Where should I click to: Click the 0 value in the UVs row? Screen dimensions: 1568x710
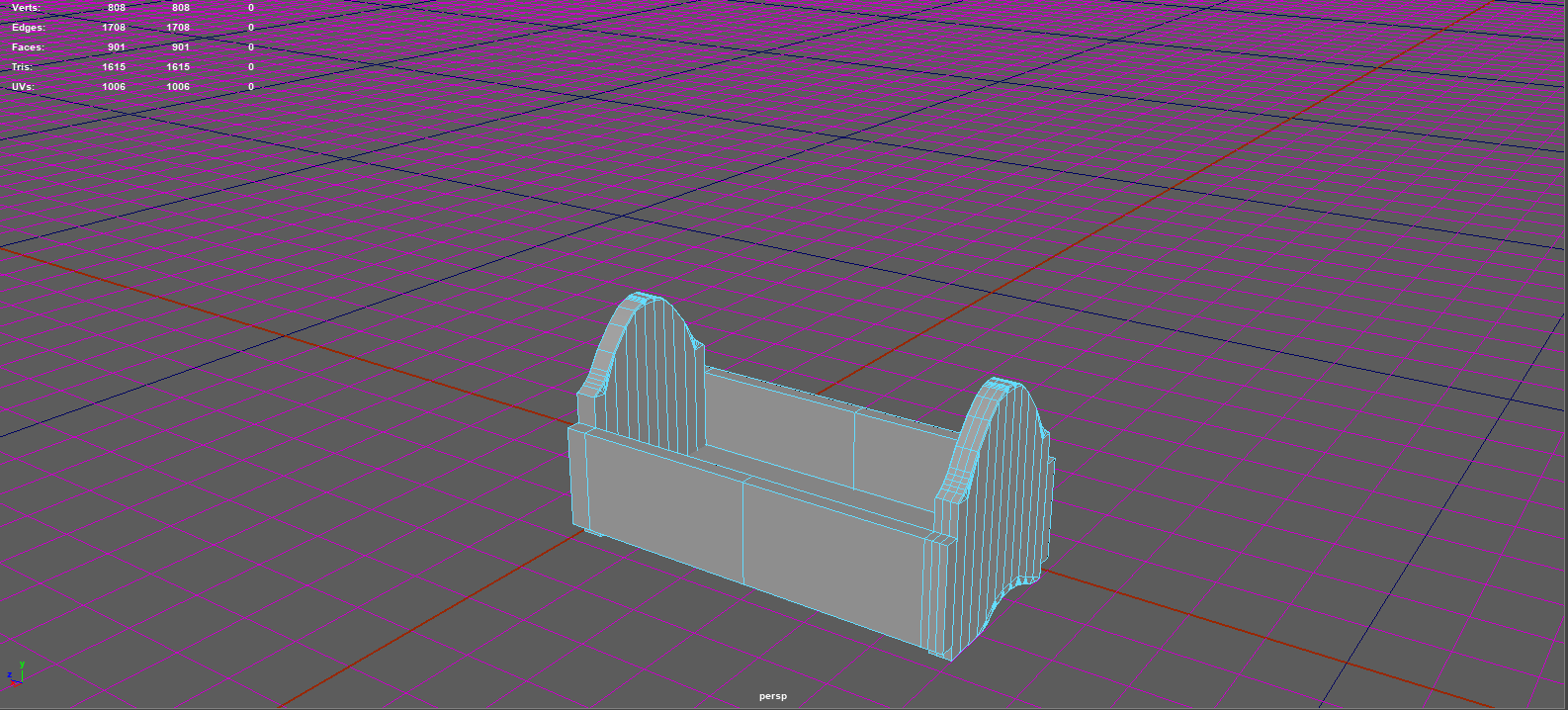point(251,87)
